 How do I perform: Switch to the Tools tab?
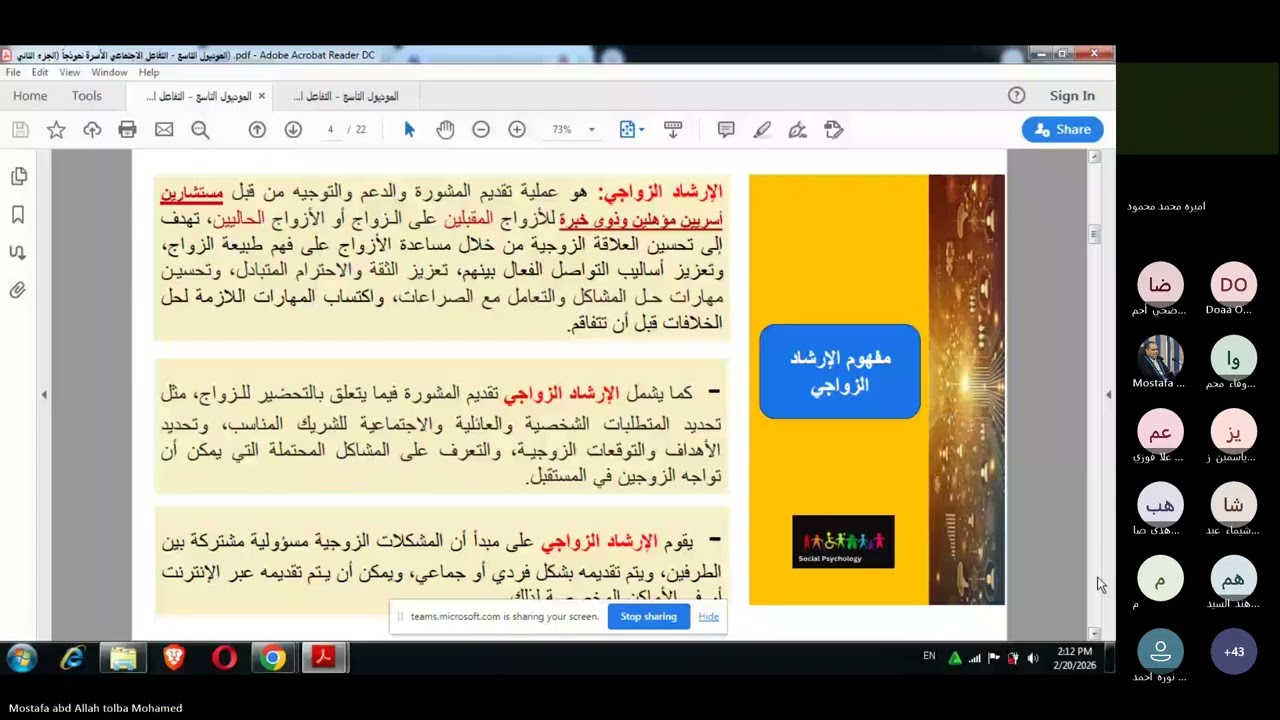(87, 96)
